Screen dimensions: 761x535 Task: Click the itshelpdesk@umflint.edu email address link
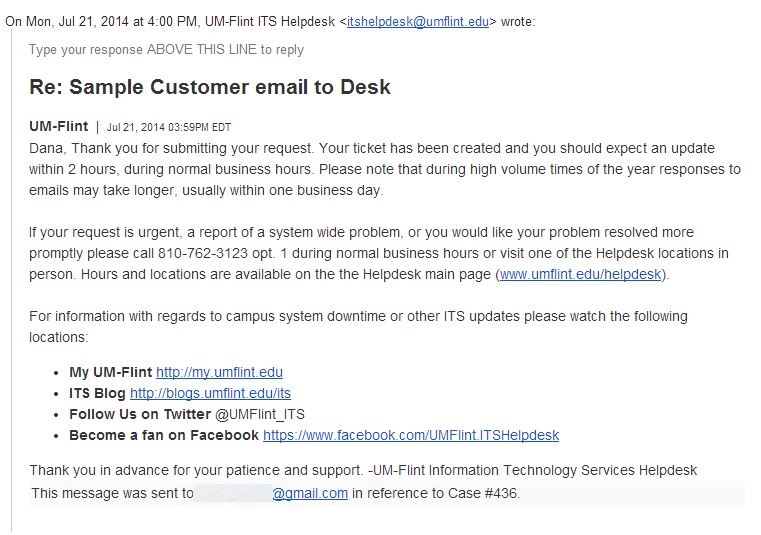(x=418, y=22)
